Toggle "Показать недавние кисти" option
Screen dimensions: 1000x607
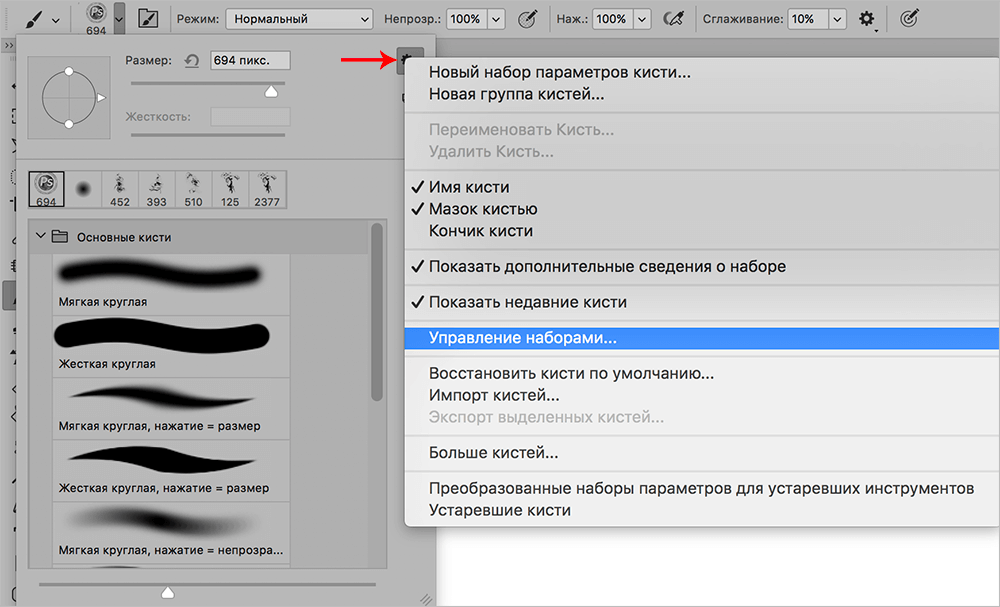pyautogui.click(x=528, y=302)
